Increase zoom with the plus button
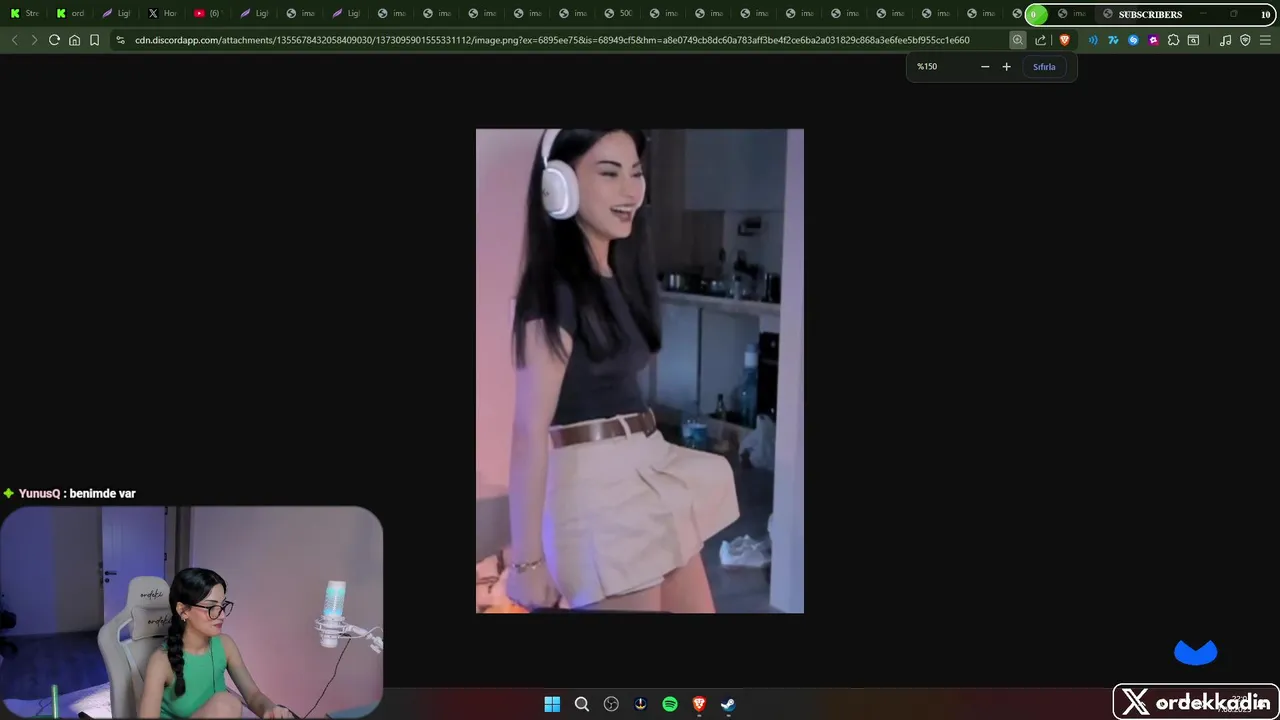1280x720 pixels. (1006, 67)
